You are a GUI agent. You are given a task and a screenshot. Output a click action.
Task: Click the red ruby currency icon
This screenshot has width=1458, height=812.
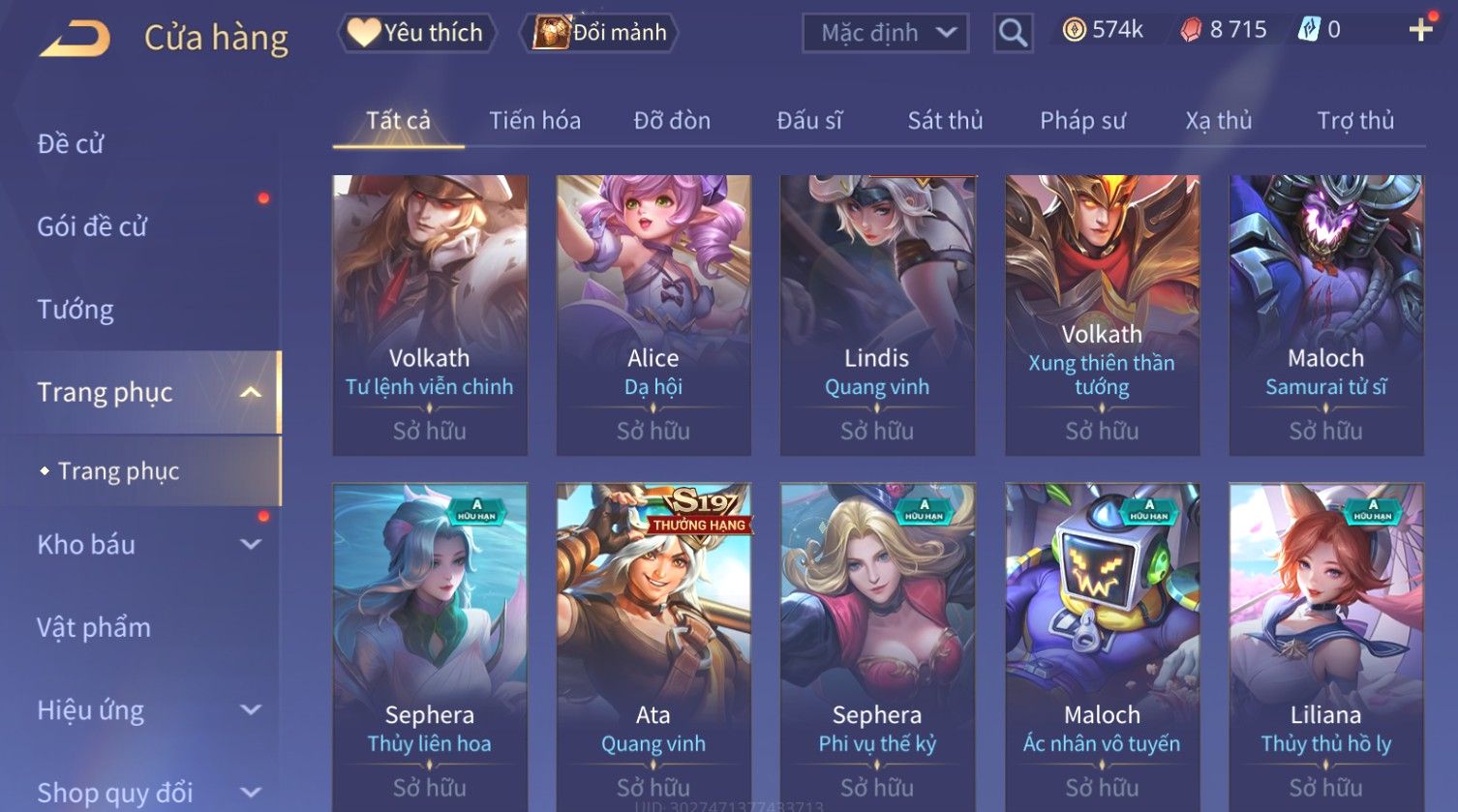1191,31
